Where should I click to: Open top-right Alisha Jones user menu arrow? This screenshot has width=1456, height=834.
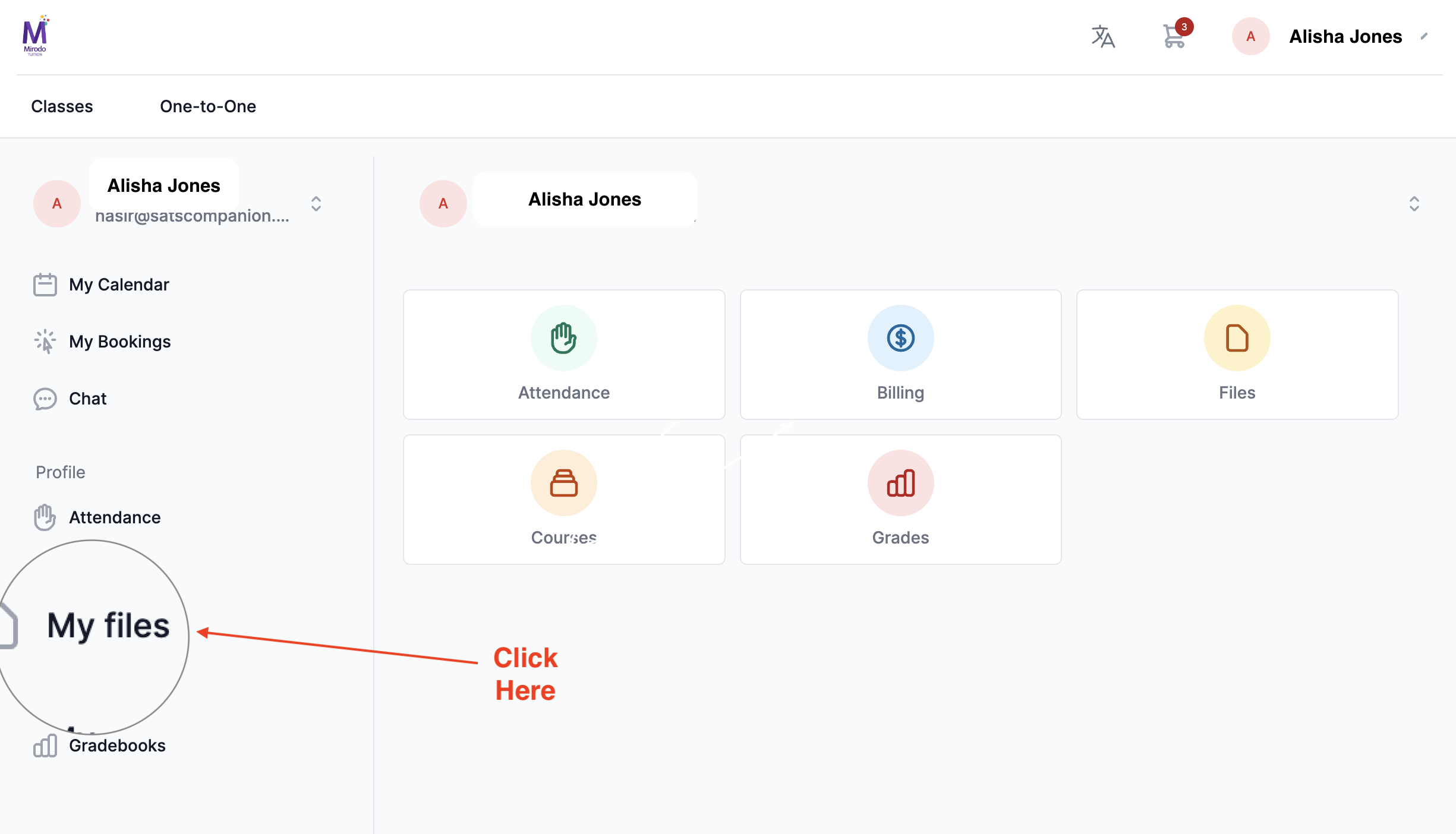point(1424,37)
